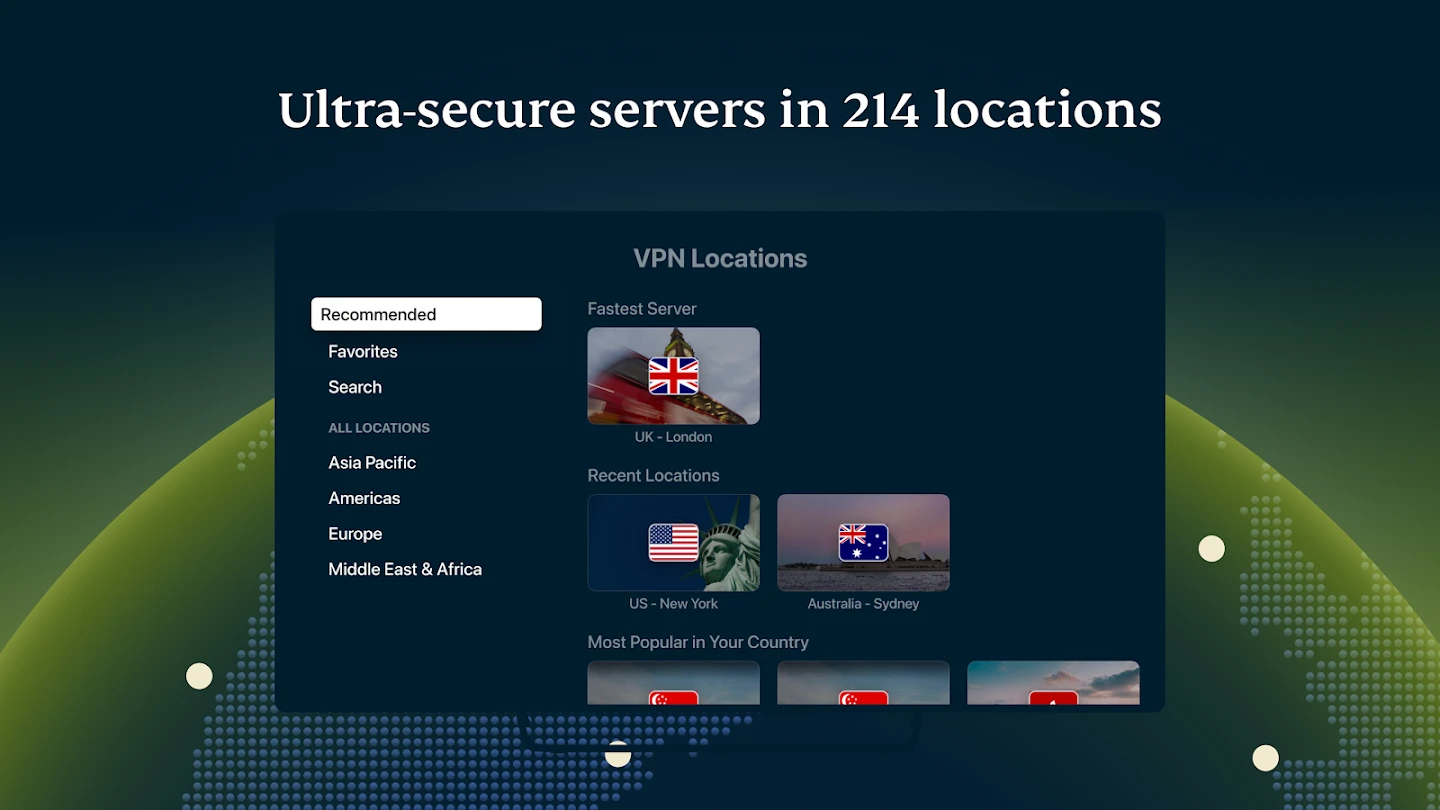This screenshot has height=810, width=1440.
Task: Click the 'Australia - Sydney' label
Action: [x=863, y=604]
